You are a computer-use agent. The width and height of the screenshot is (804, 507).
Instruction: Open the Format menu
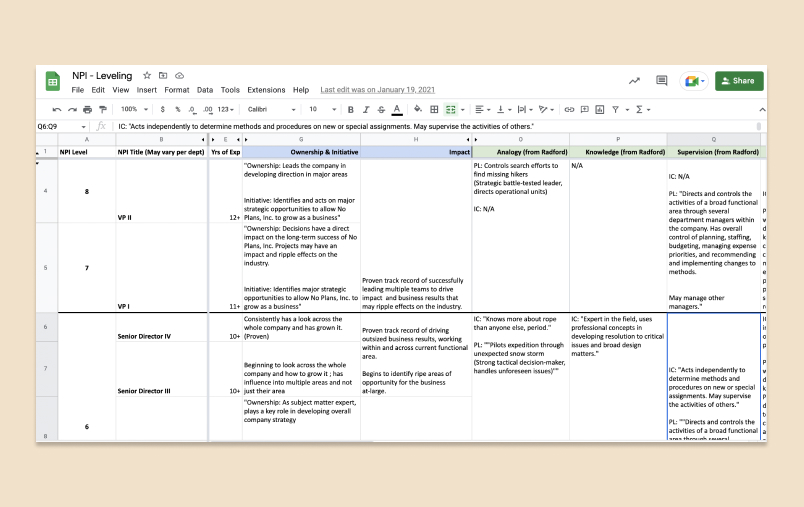click(177, 90)
